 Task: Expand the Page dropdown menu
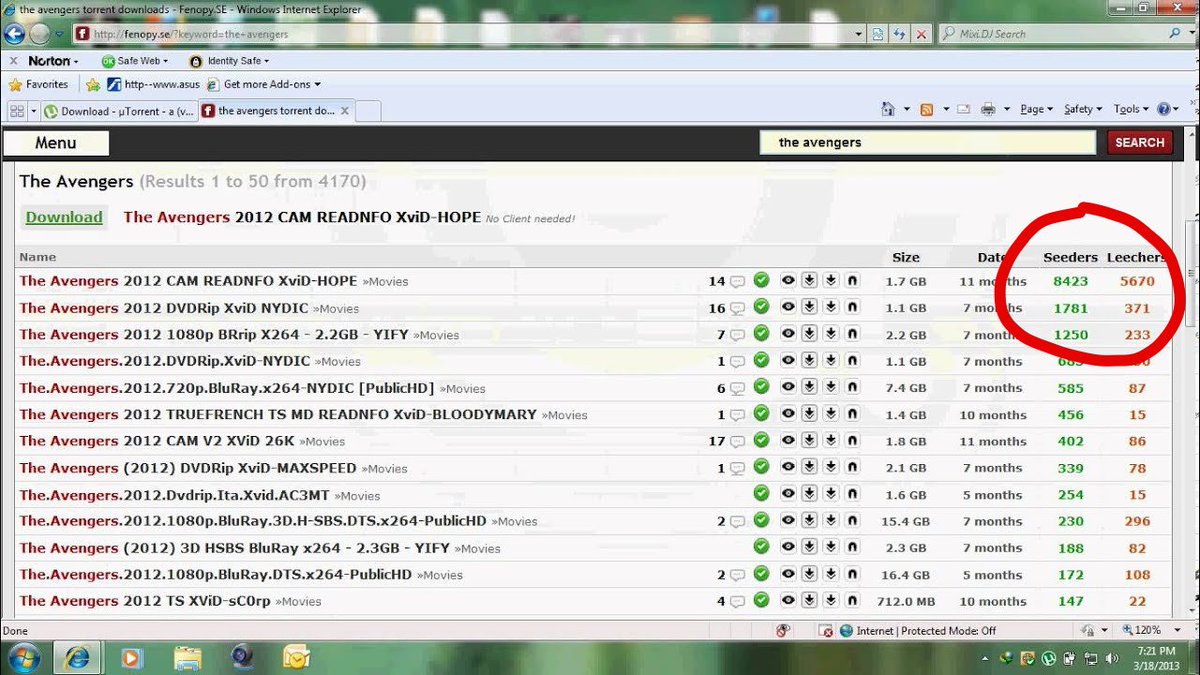1036,110
